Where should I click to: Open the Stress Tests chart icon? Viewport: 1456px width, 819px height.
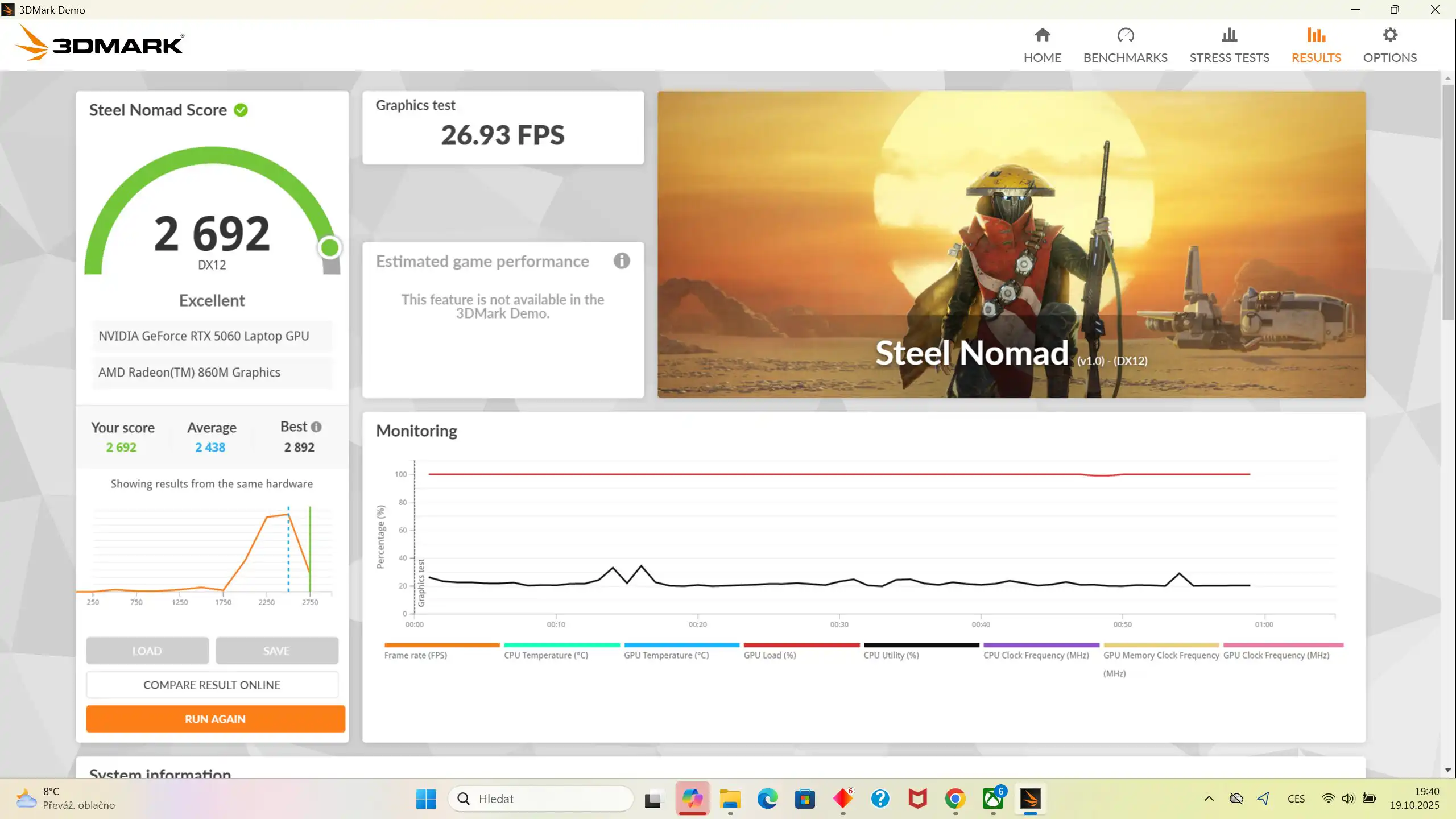click(1229, 36)
